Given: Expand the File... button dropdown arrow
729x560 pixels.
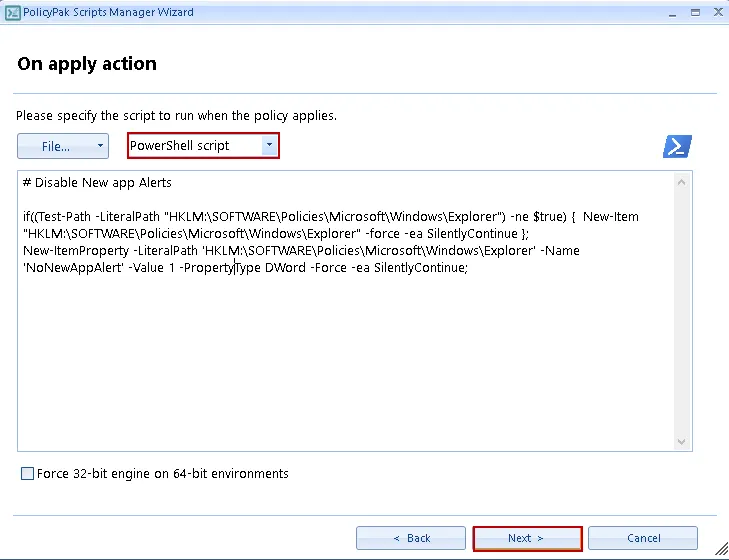Looking at the screenshot, I should tap(100, 146).
